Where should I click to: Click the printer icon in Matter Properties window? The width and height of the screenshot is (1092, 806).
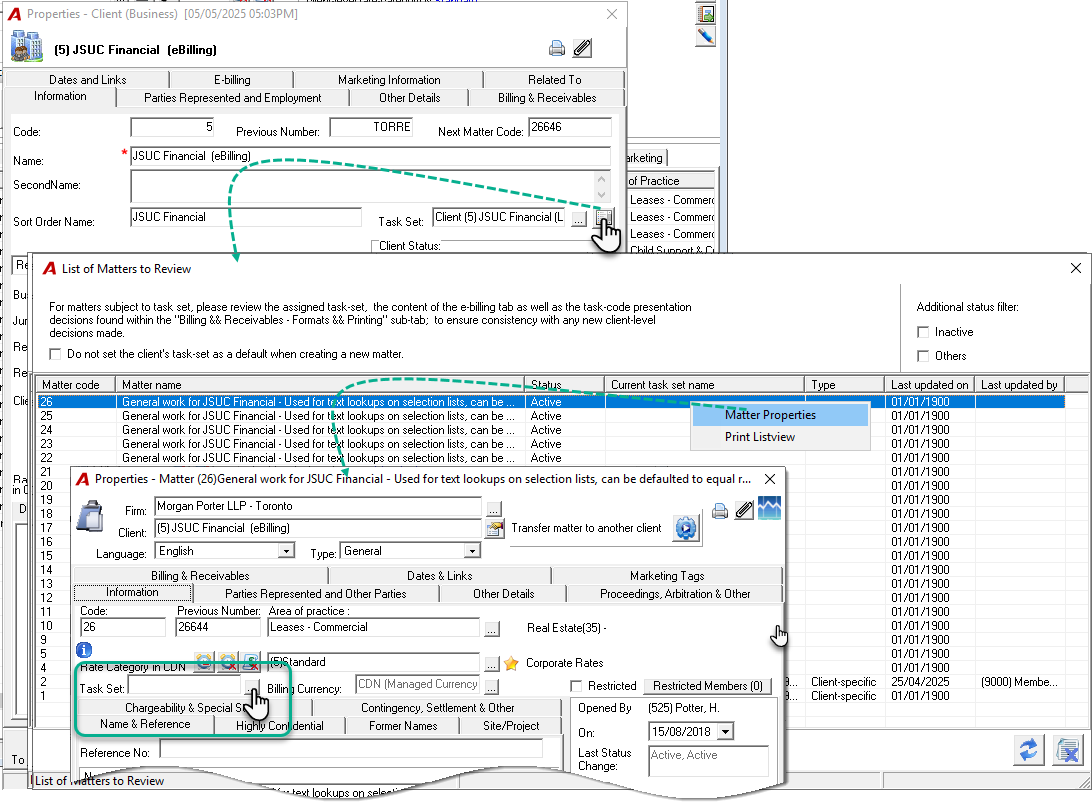point(720,511)
